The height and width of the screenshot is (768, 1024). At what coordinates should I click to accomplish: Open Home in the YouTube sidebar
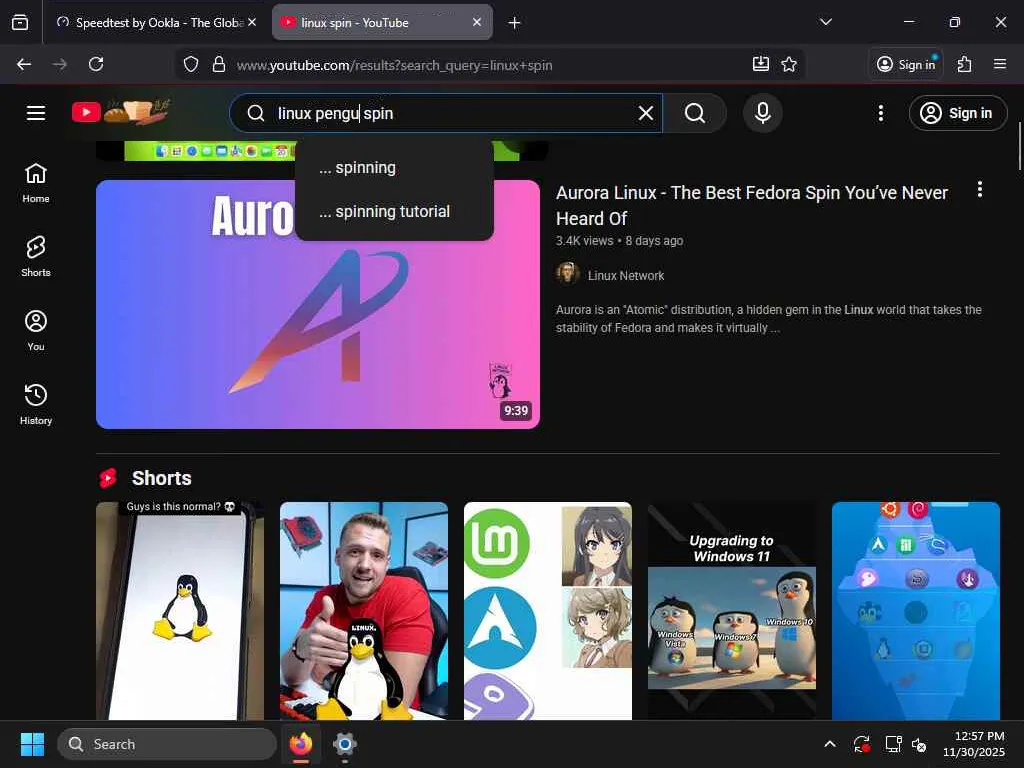[36, 183]
